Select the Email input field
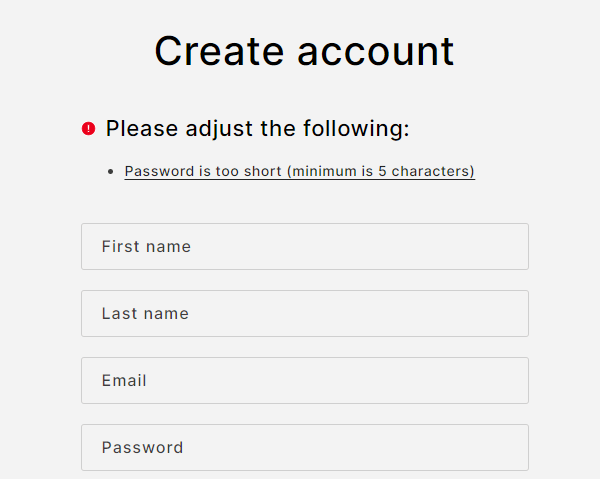The width and height of the screenshot is (600, 479). coord(304,380)
